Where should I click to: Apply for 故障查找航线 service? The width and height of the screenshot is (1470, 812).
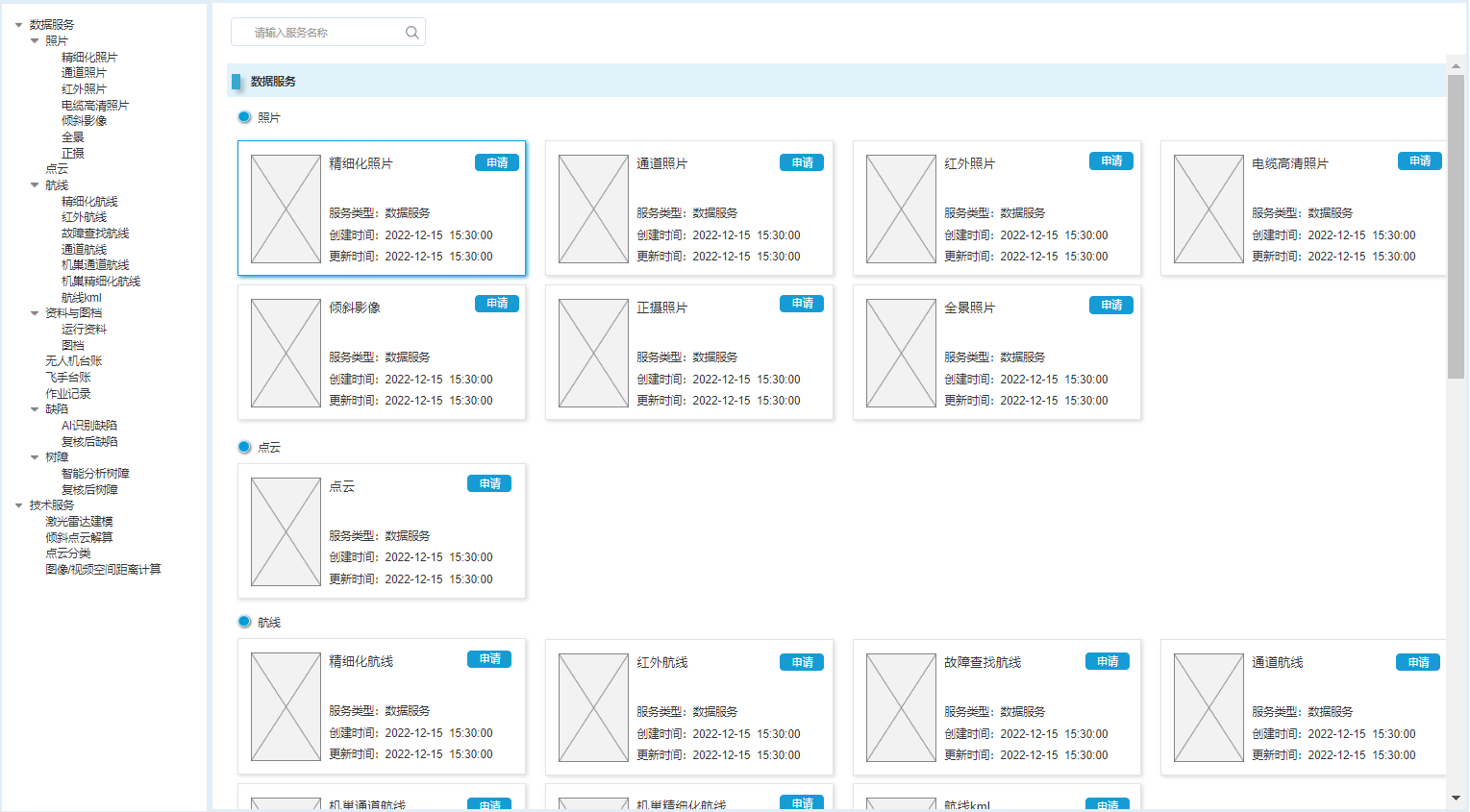click(1108, 661)
